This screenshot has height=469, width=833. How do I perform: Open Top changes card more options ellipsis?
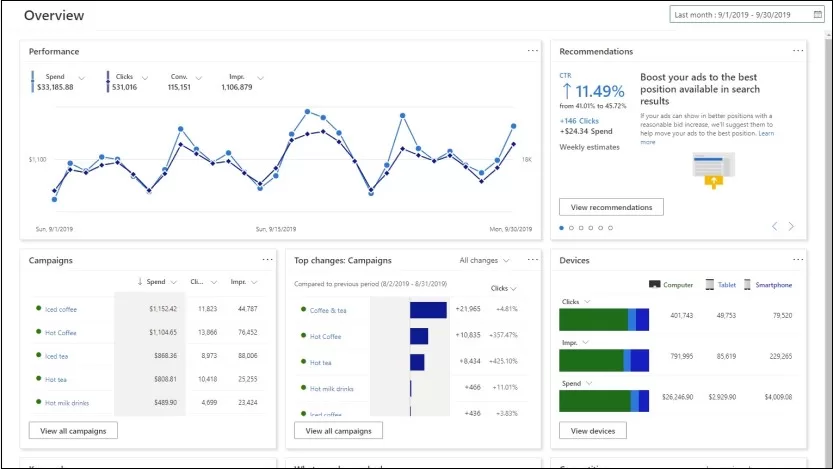532,259
